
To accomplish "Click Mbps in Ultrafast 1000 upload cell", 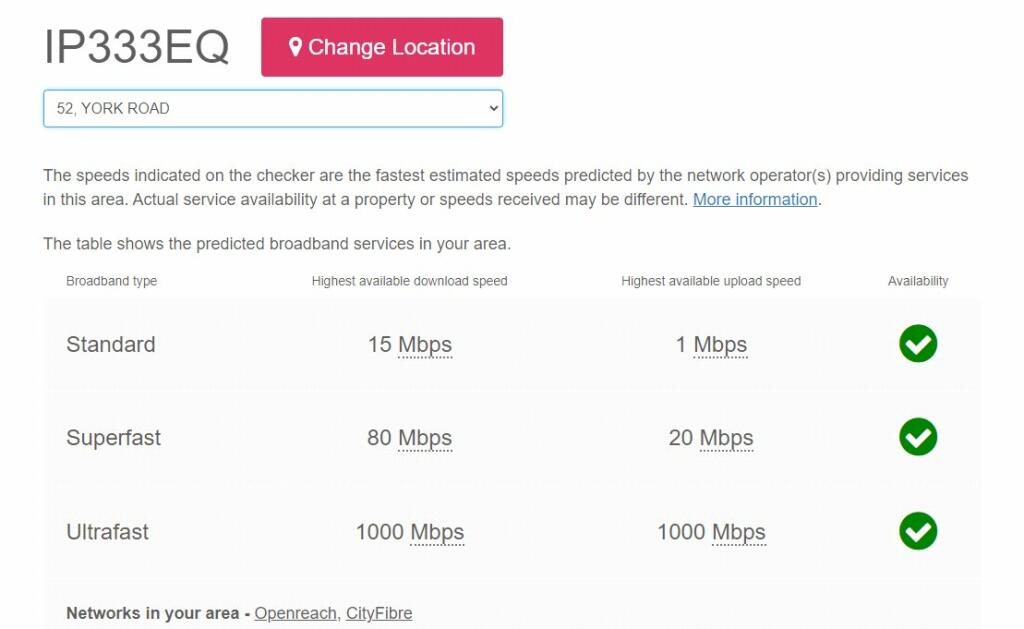I will click(738, 532).
